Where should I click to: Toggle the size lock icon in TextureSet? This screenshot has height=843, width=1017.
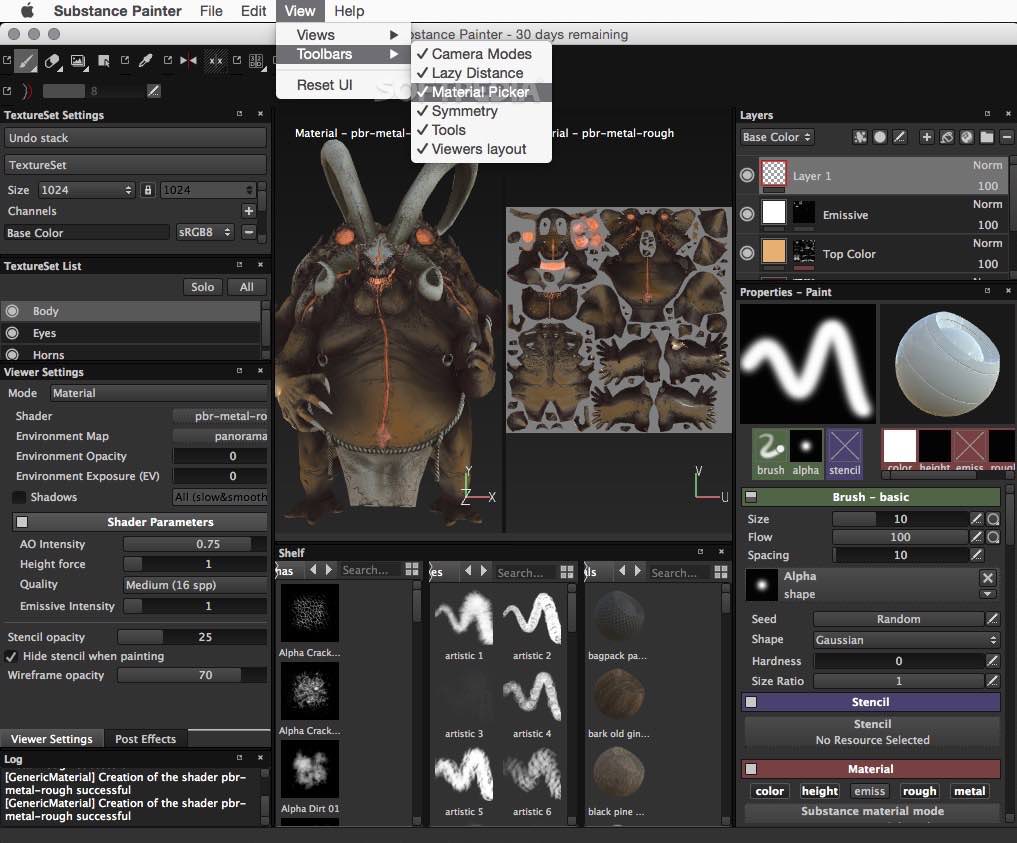[x=148, y=190]
